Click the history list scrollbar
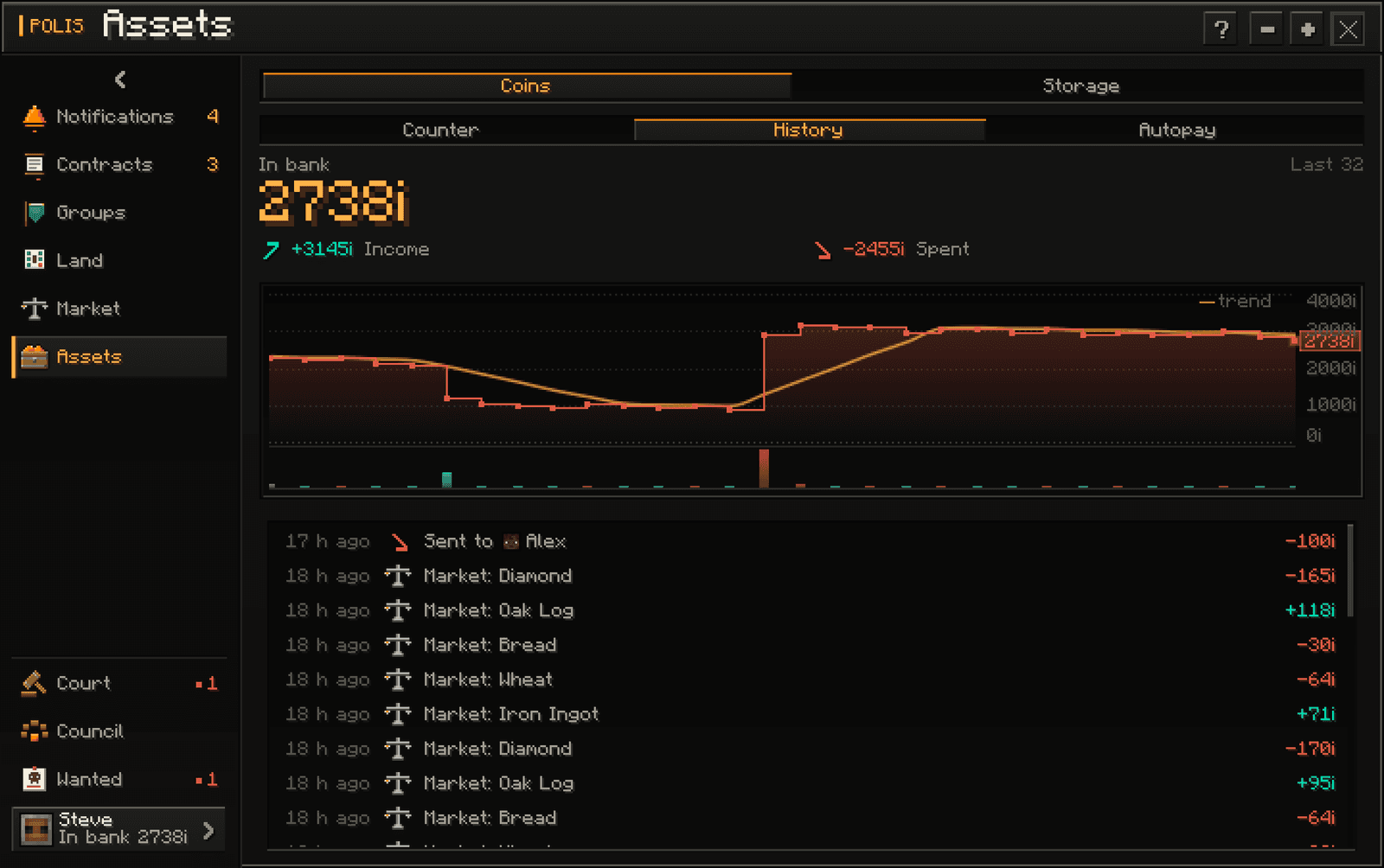 (1350, 571)
